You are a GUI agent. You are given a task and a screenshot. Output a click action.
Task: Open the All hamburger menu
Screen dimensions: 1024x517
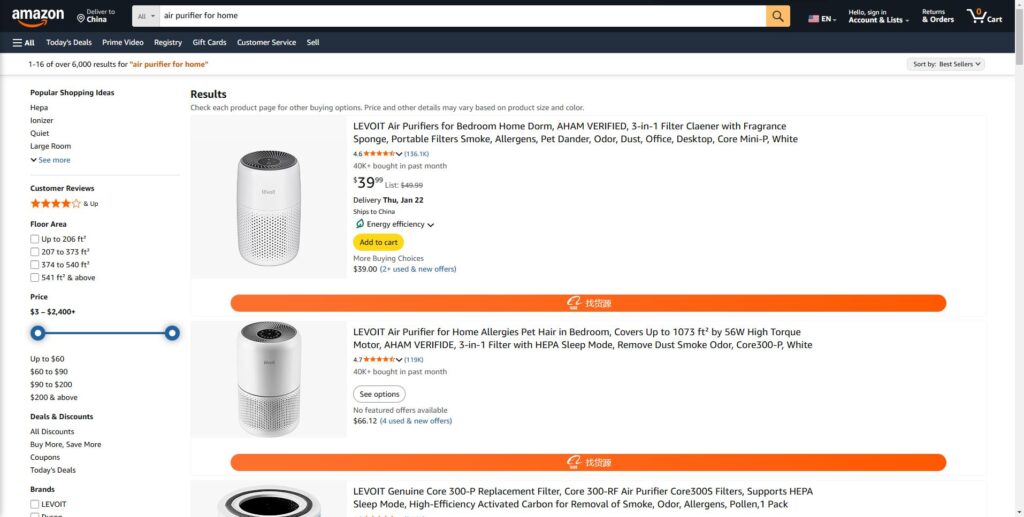pos(23,43)
